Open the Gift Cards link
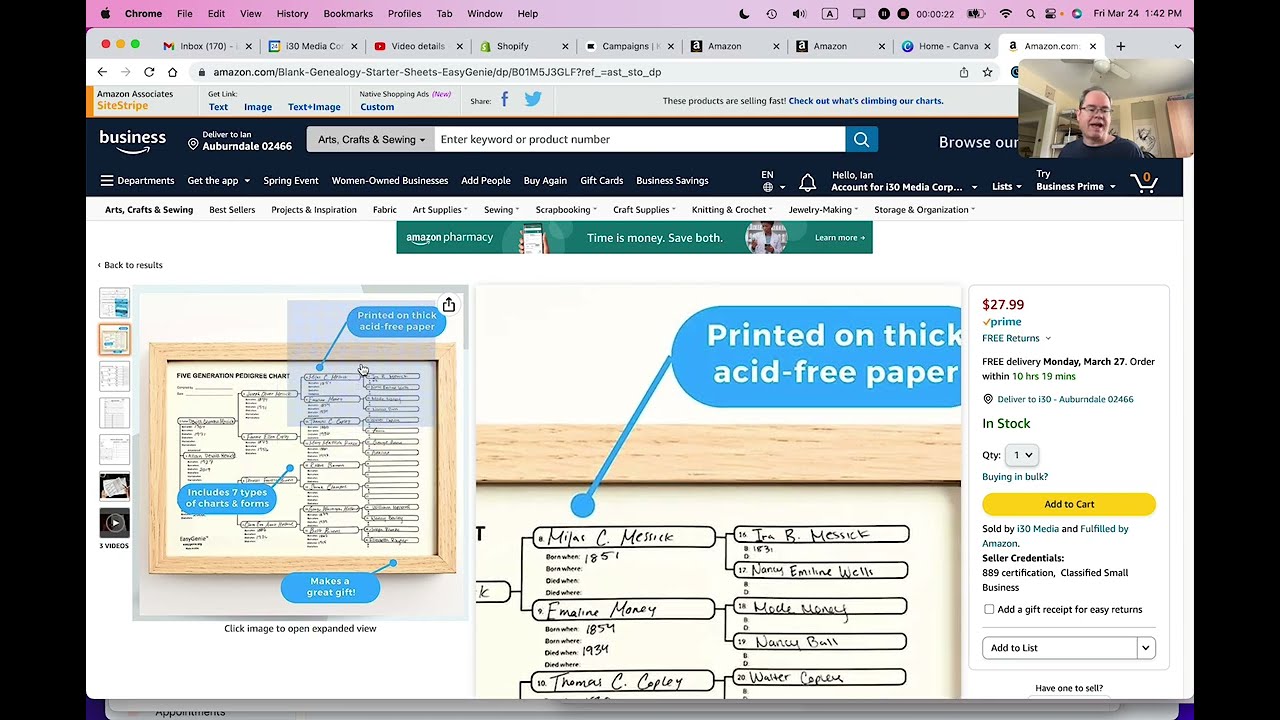This screenshot has height=720, width=1280. 601,181
